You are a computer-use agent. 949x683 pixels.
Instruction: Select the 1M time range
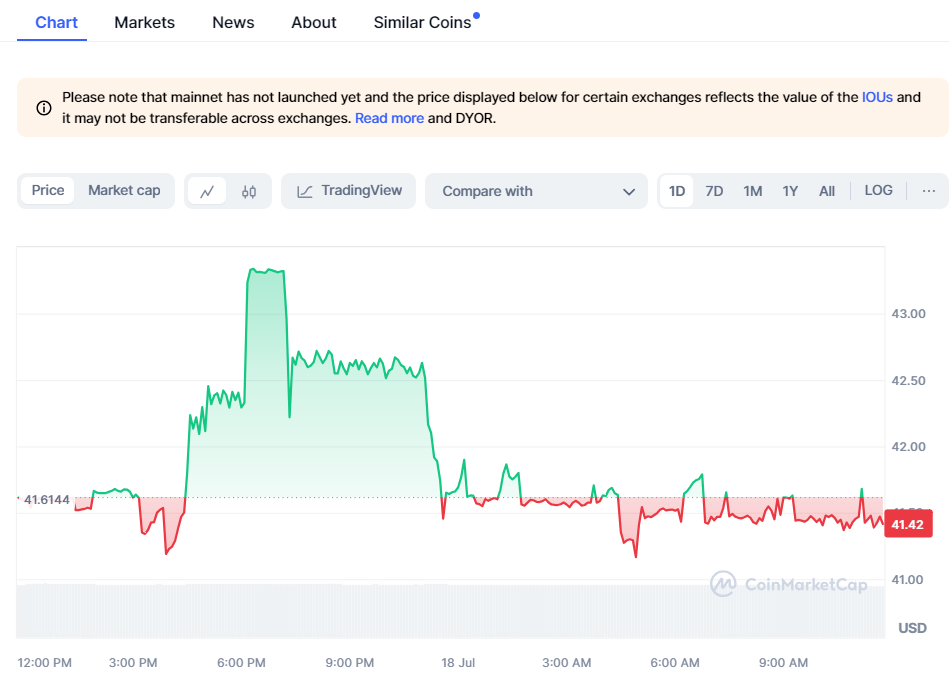tap(753, 191)
